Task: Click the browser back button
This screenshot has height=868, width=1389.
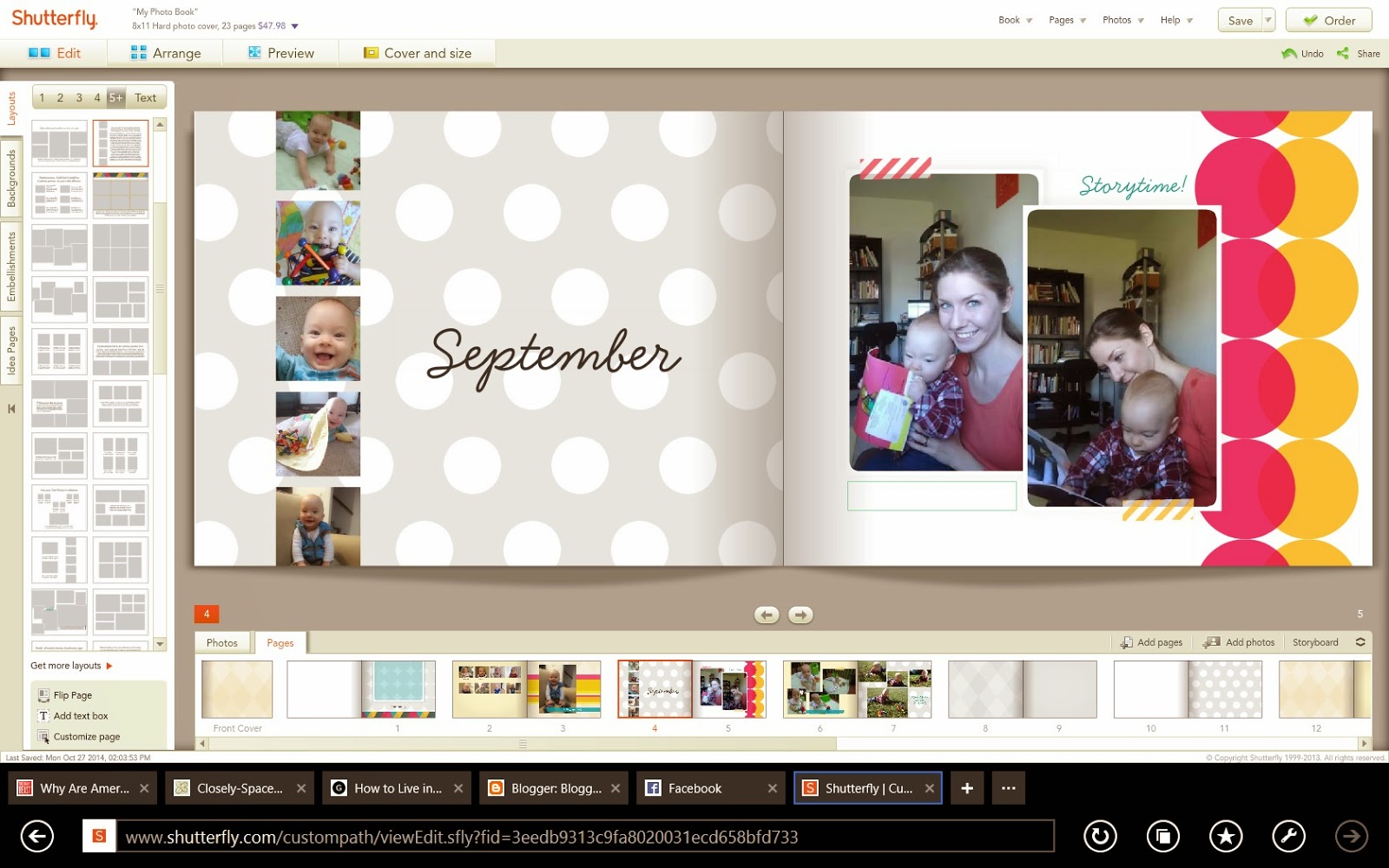Action: coord(36,837)
